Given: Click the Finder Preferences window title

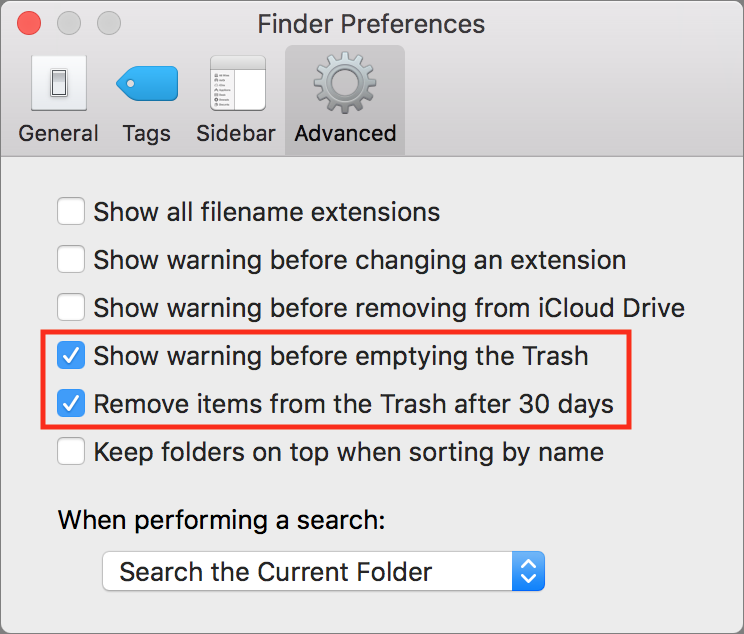Looking at the screenshot, I should coord(371,24).
